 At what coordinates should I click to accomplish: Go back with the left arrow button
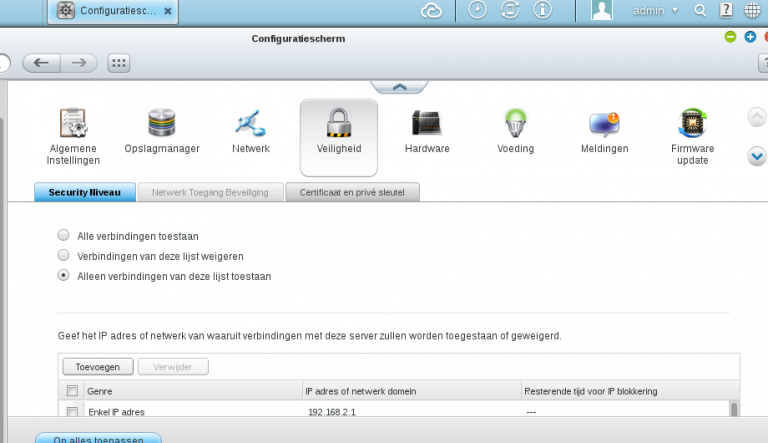pyautogui.click(x=42, y=63)
